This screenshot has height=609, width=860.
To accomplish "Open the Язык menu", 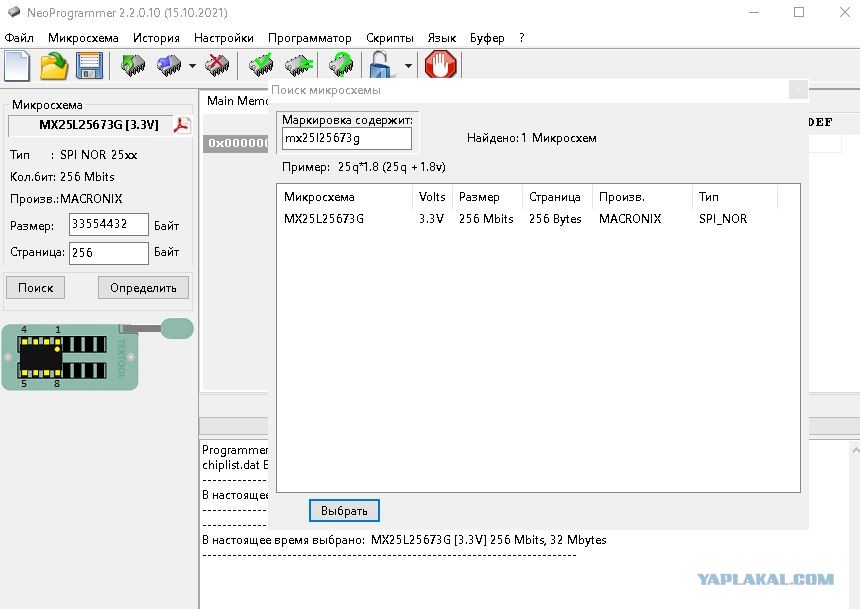I will click(x=442, y=38).
